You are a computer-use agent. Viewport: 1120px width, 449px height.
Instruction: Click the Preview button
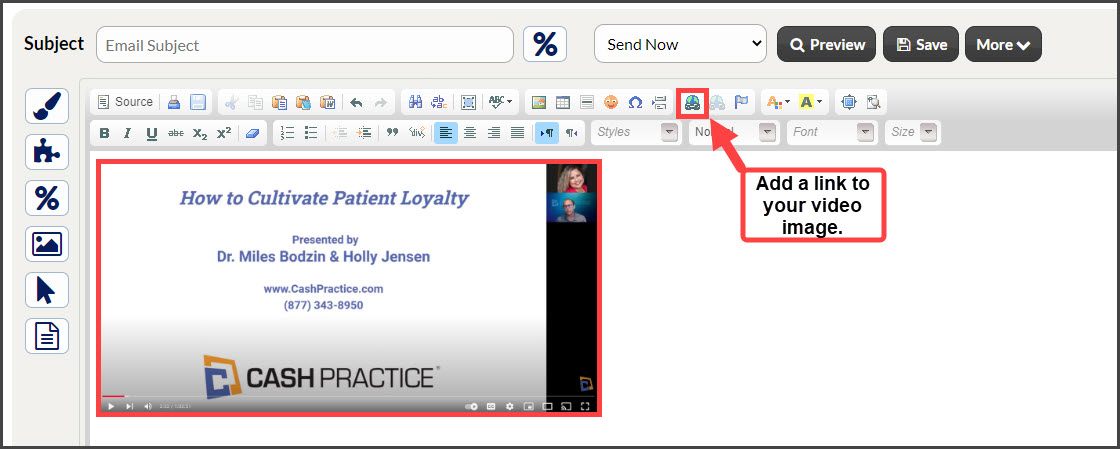pos(826,44)
